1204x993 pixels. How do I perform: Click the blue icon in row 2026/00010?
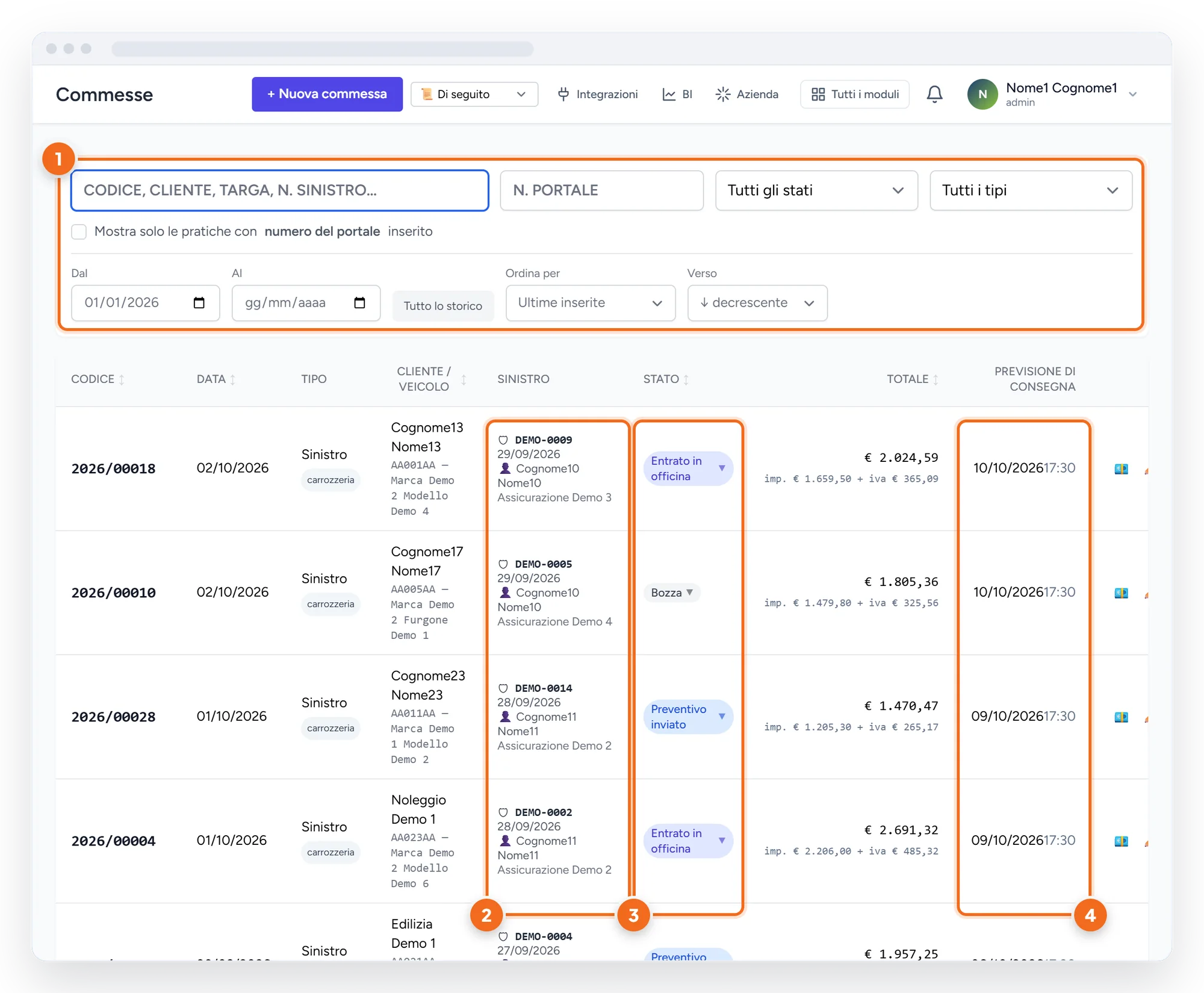click(1121, 593)
